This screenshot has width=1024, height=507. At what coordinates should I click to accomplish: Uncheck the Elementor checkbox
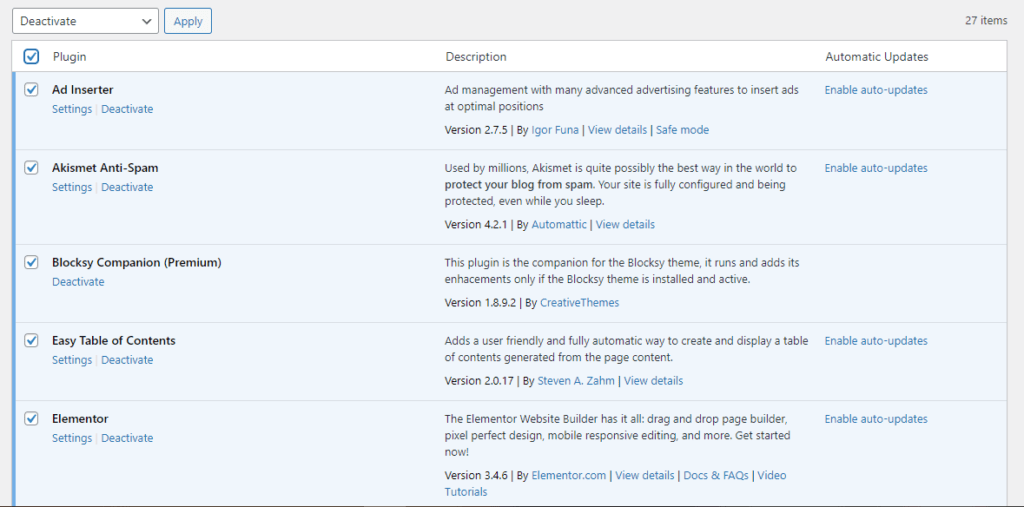pos(31,419)
